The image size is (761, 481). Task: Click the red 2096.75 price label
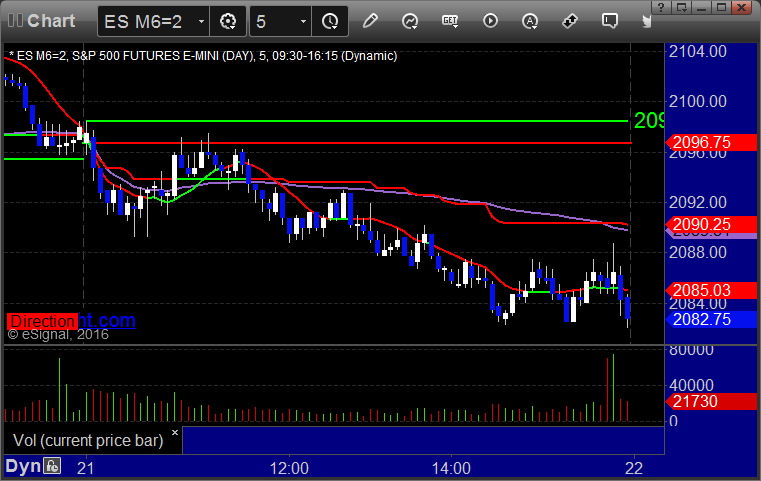(x=711, y=142)
